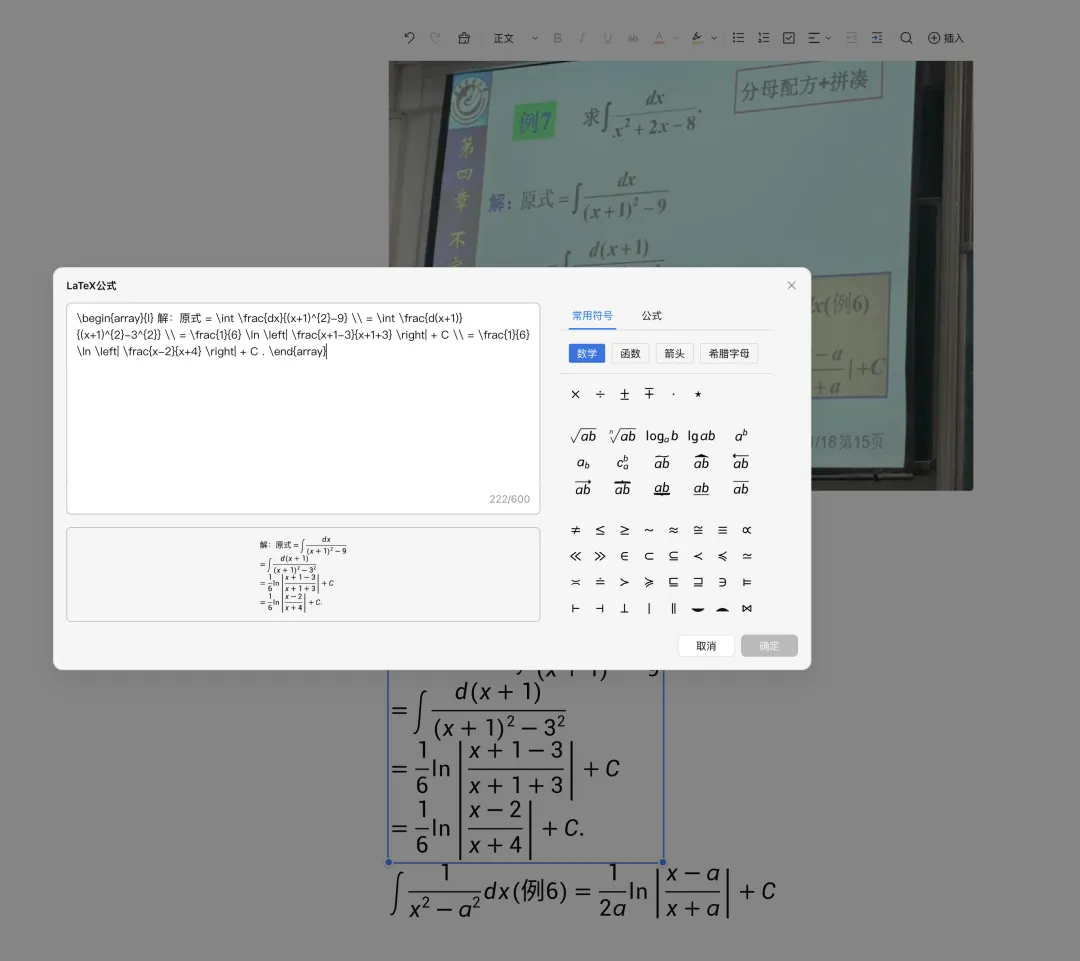Insert the minus-plus ∓ symbol

pos(649,393)
